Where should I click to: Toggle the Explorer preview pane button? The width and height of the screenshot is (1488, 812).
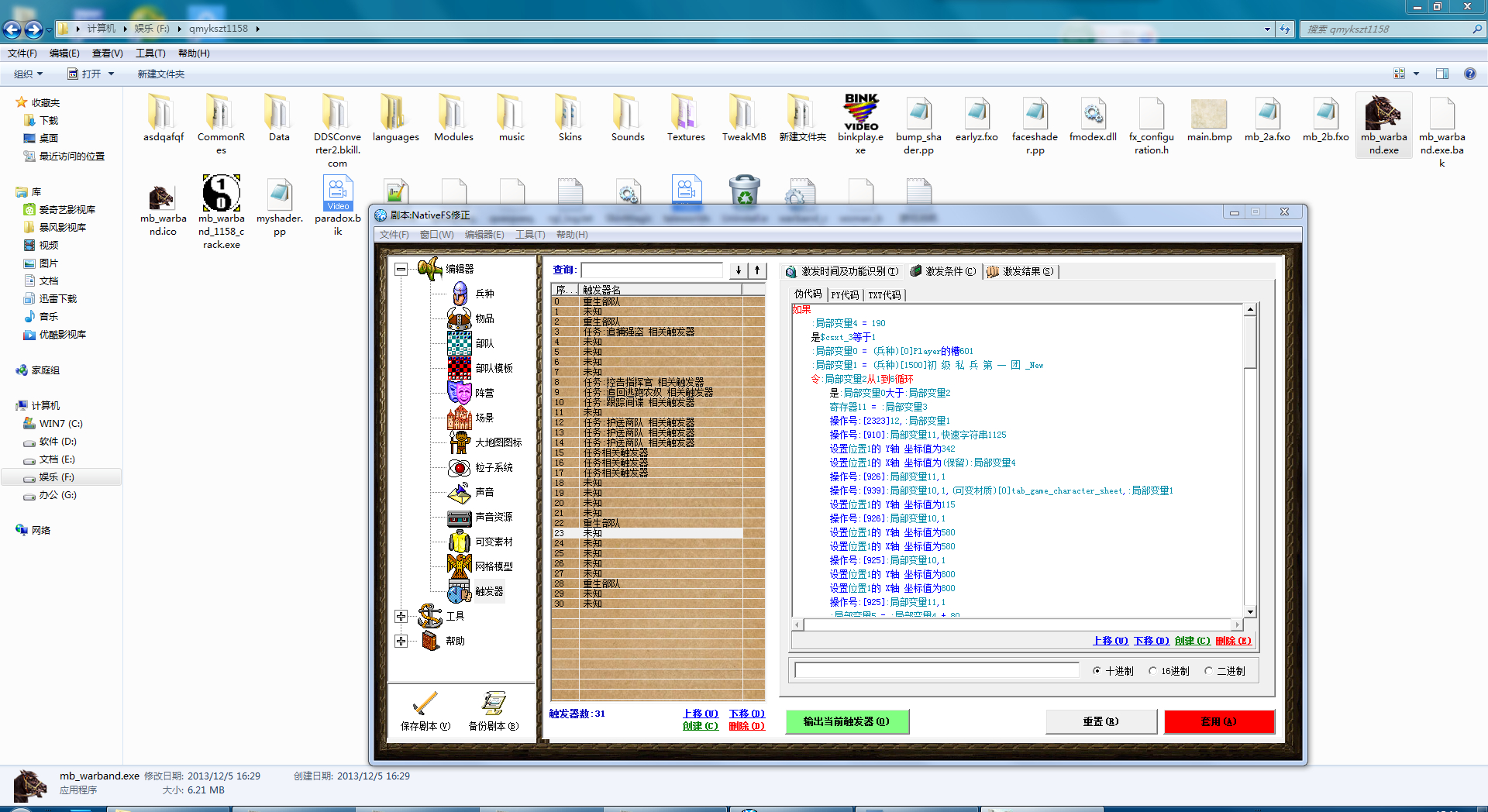1442,74
